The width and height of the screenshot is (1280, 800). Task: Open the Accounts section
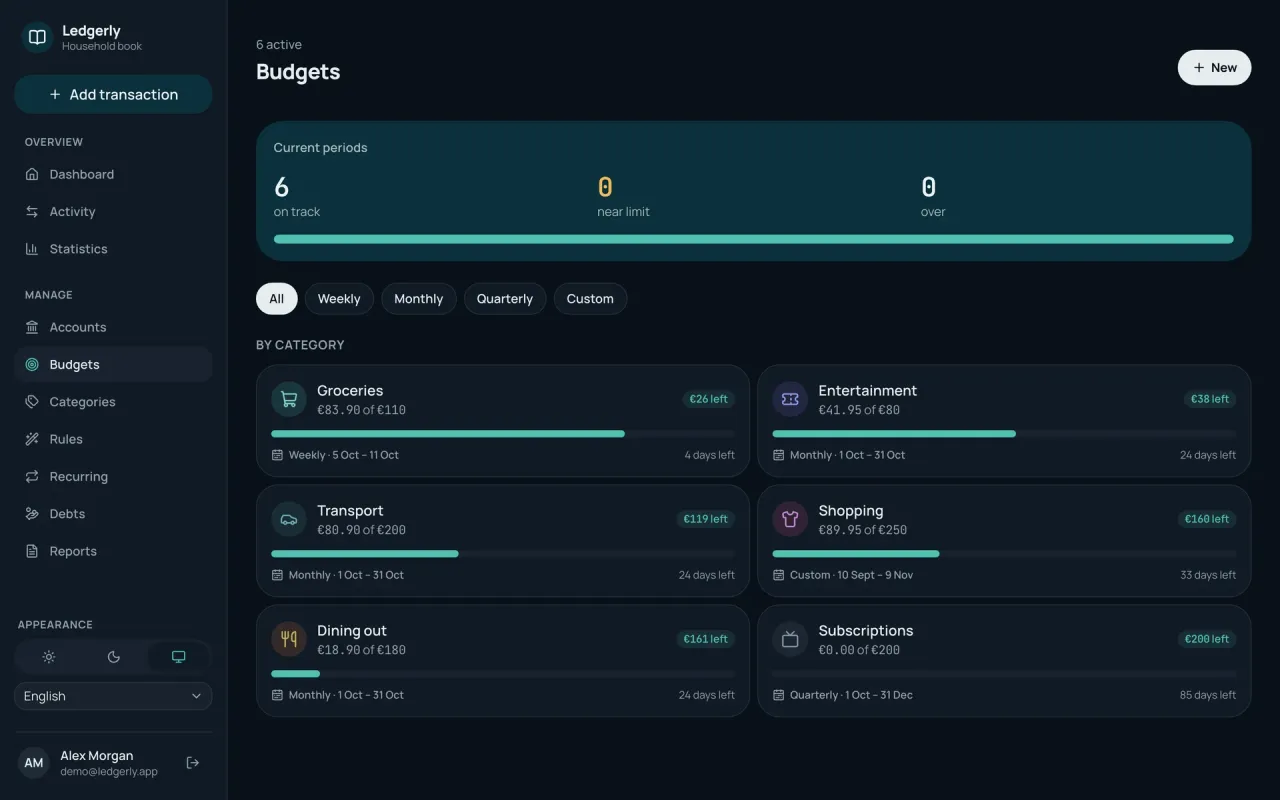[113, 327]
